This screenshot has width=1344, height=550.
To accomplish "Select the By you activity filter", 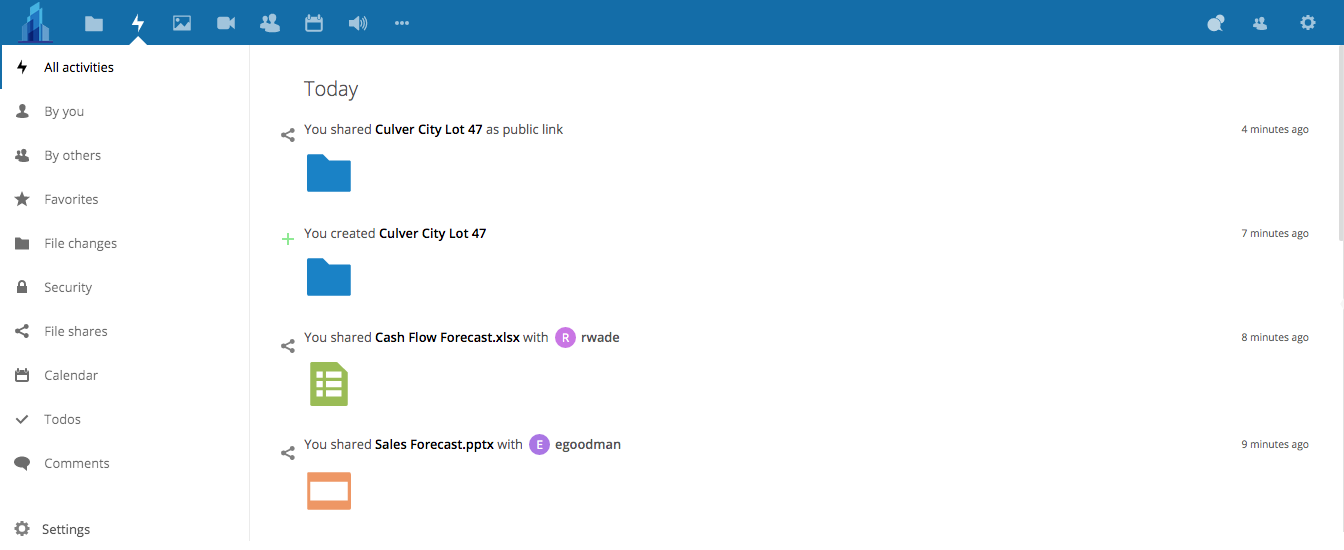I will 64,112.
